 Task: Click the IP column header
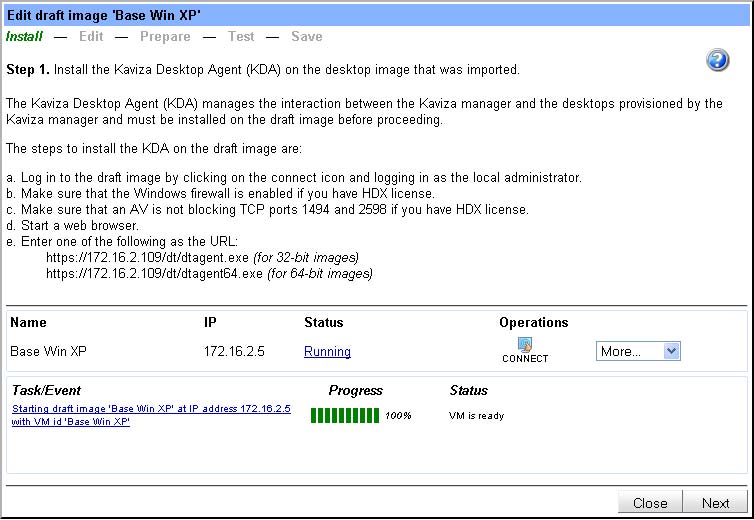[210, 322]
